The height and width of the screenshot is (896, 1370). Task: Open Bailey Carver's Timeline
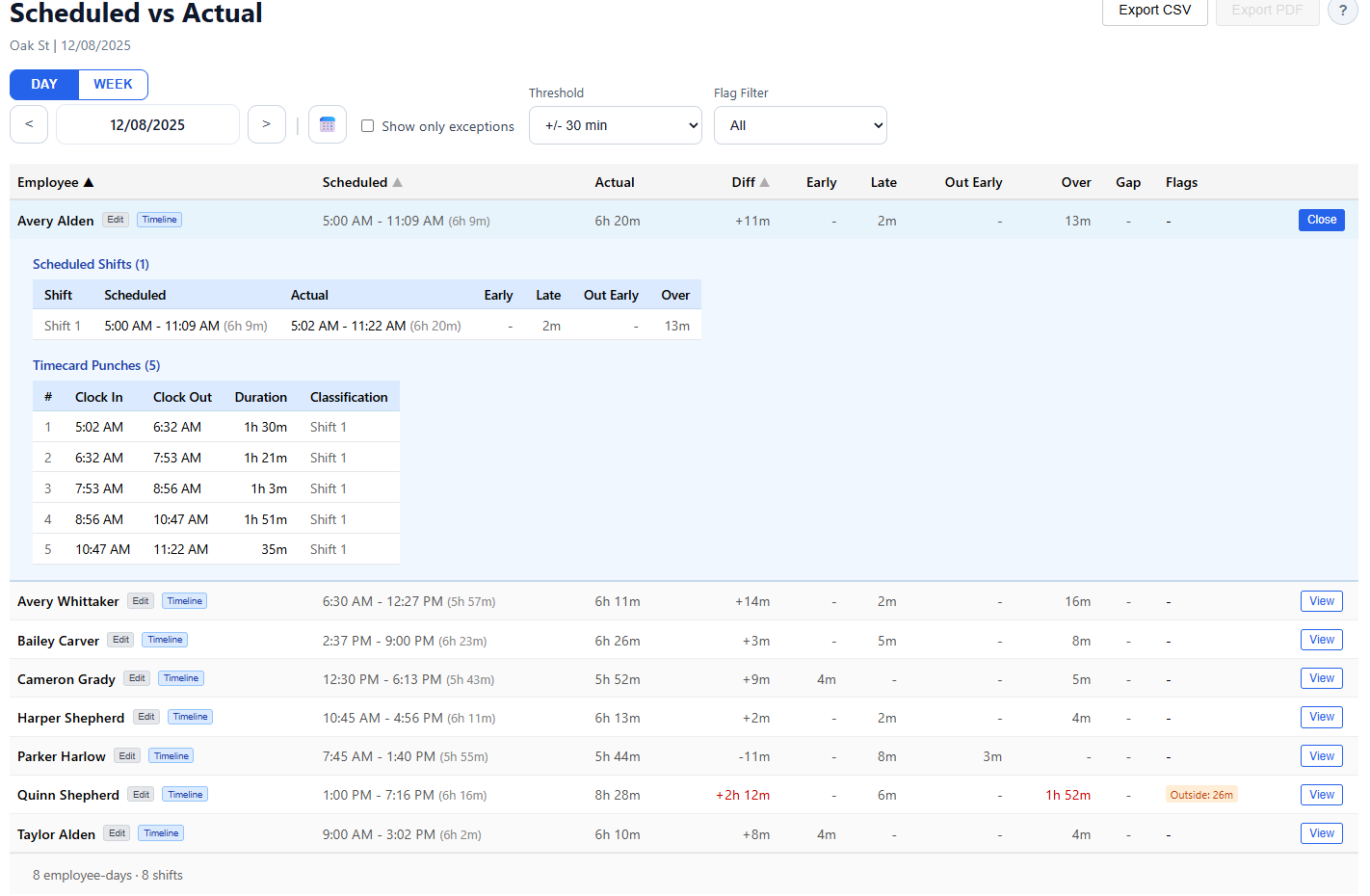tap(165, 640)
